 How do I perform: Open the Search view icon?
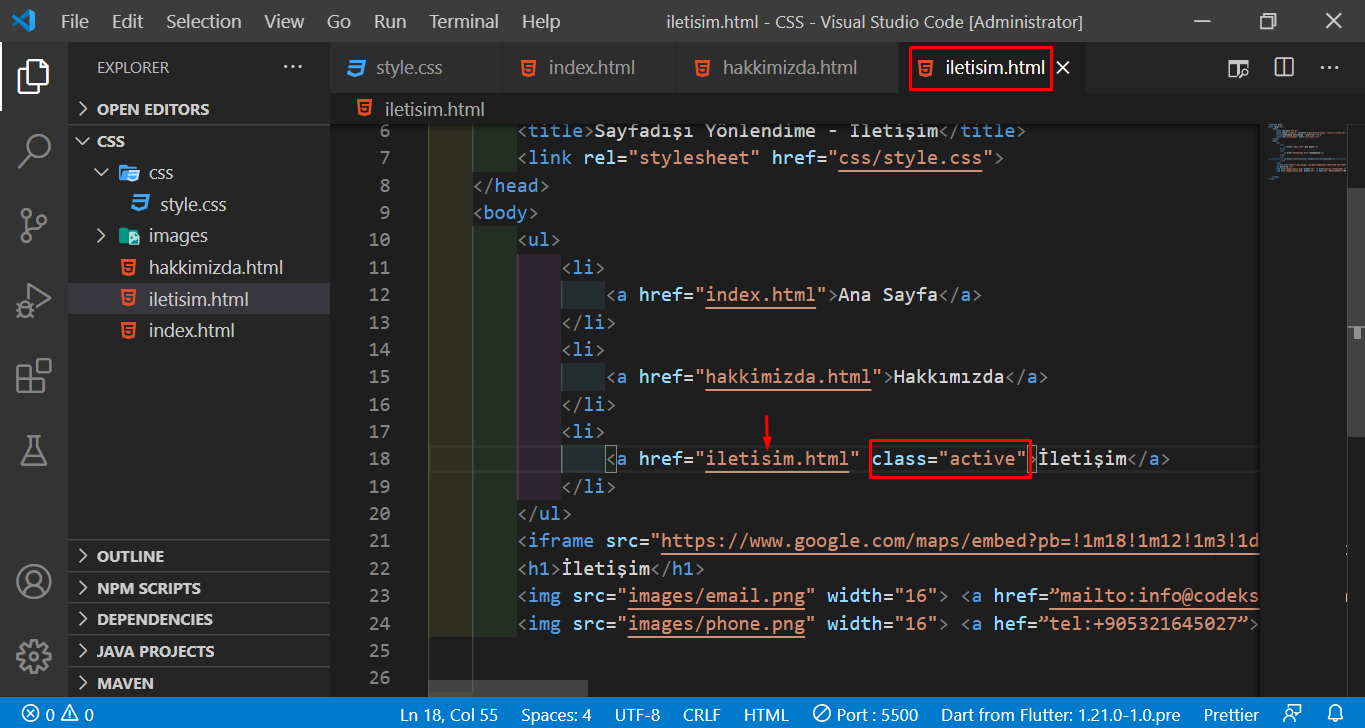pyautogui.click(x=33, y=151)
